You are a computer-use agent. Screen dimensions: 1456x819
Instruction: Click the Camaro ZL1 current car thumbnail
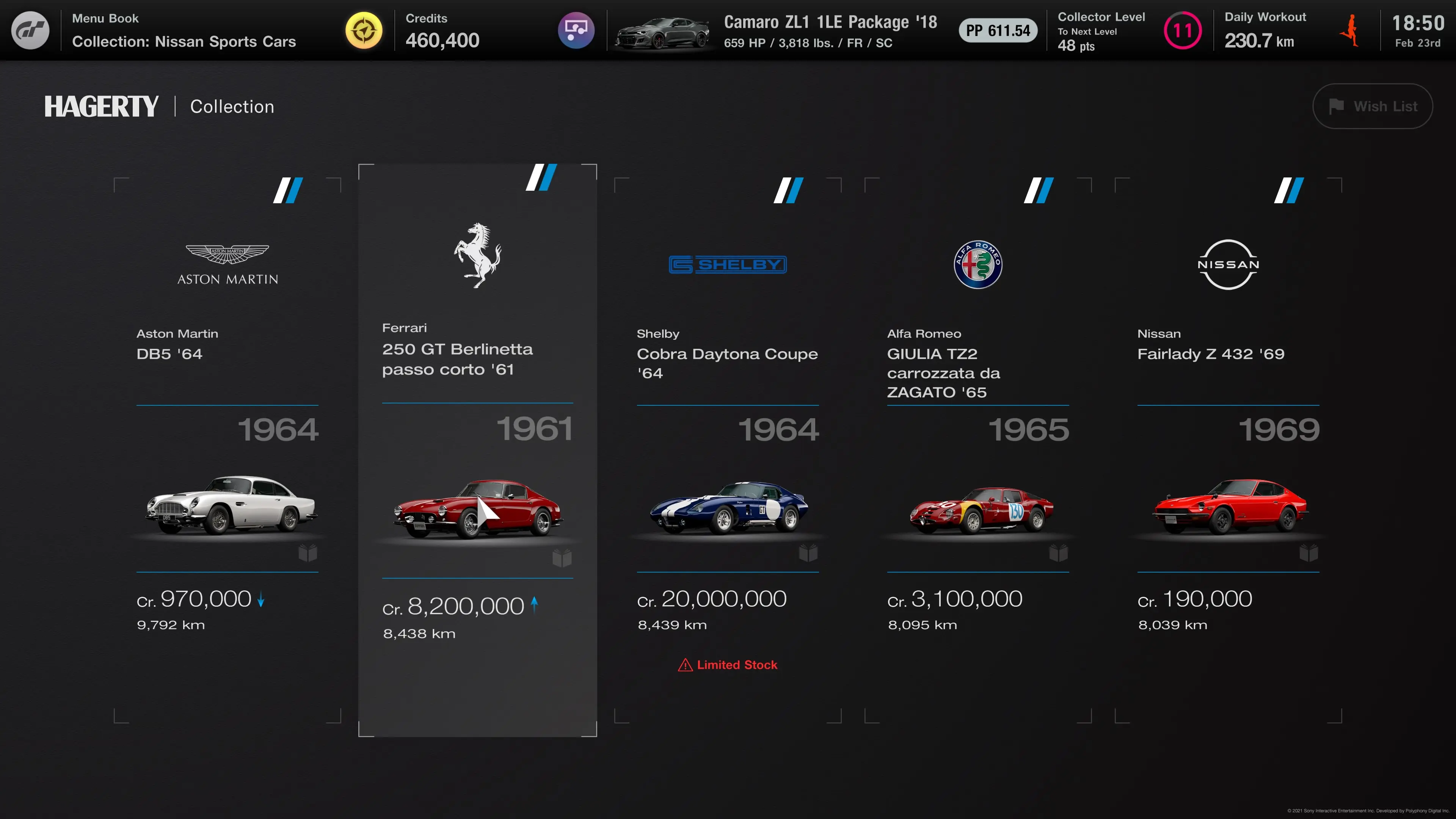point(662,33)
